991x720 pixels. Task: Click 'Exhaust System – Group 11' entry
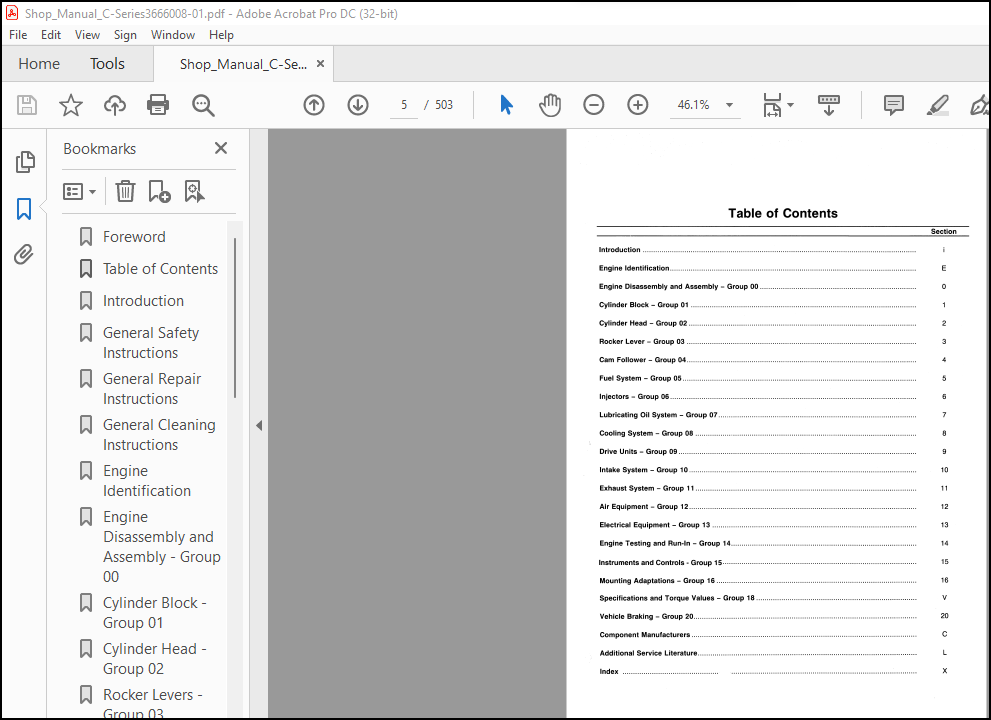tap(647, 488)
